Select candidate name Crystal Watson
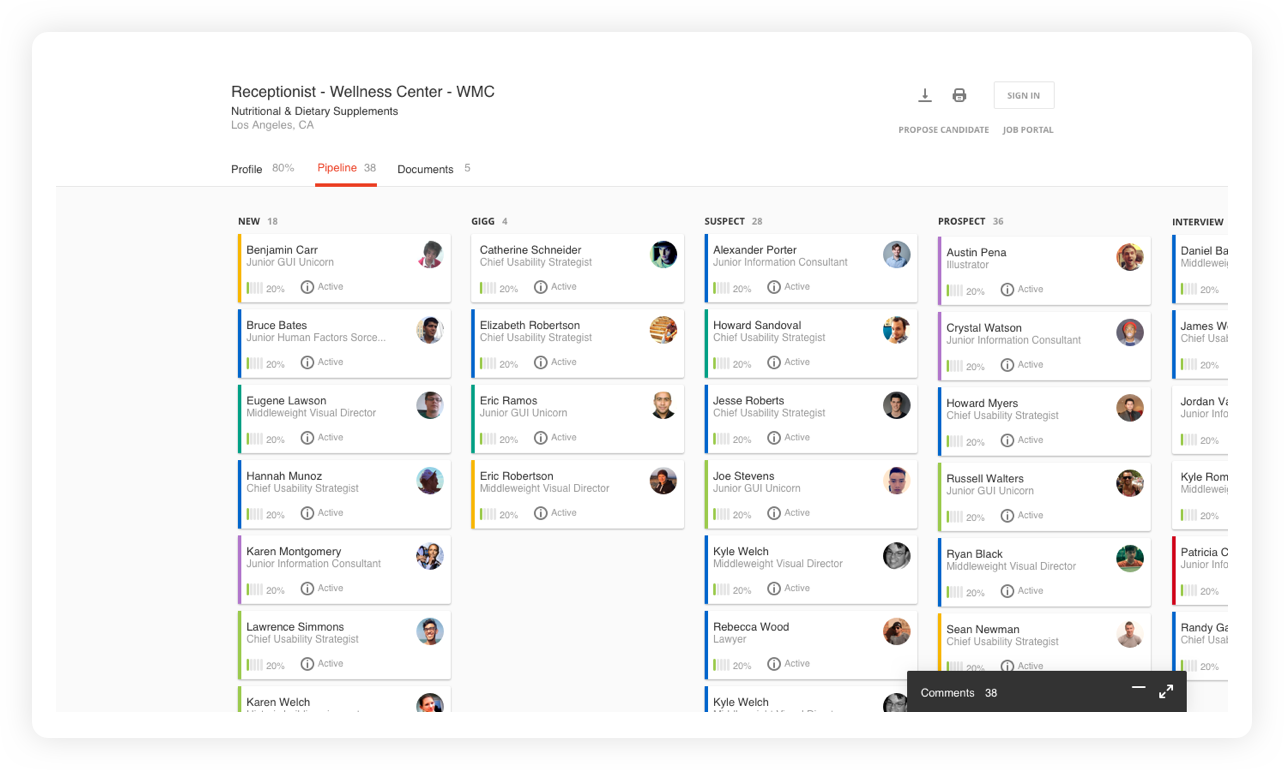1284x770 pixels. 984,328
